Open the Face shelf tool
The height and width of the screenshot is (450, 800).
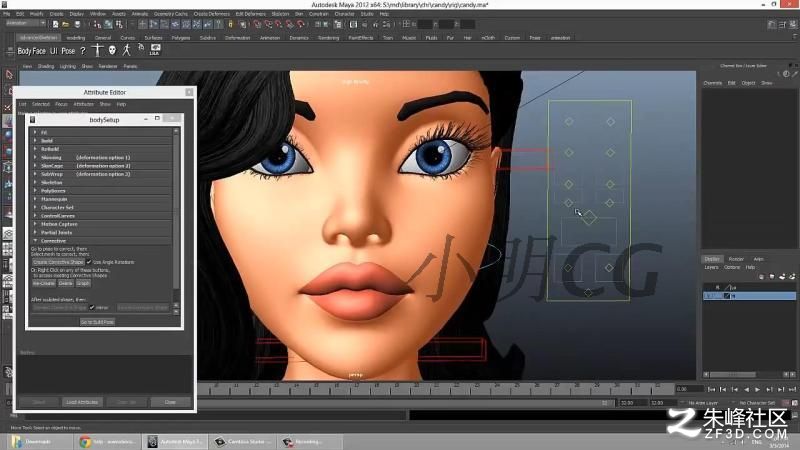tap(39, 51)
